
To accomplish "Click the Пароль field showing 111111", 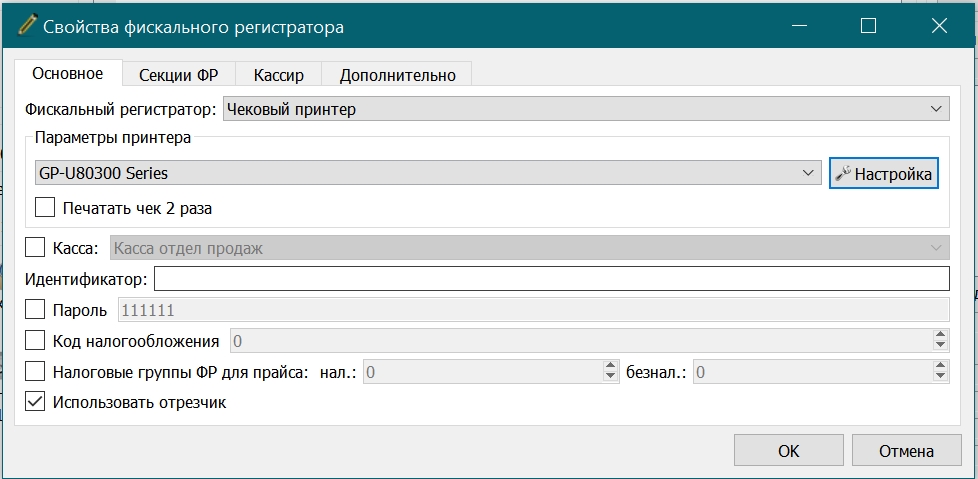I will click(533, 309).
